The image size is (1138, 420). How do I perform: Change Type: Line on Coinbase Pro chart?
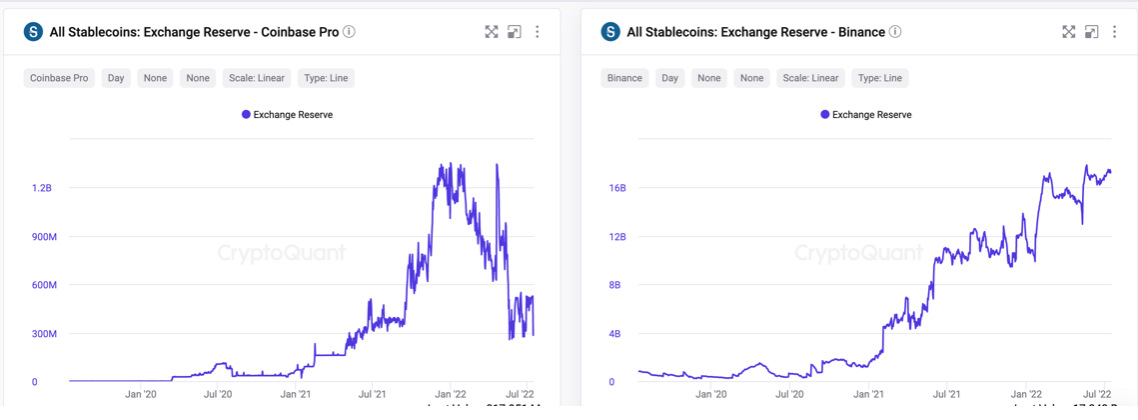point(326,78)
